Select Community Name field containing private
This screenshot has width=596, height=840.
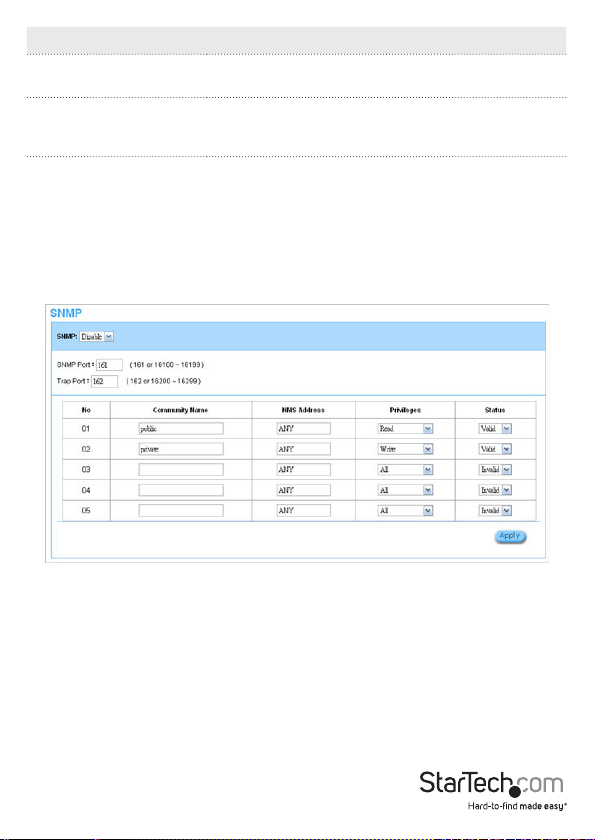click(181, 449)
